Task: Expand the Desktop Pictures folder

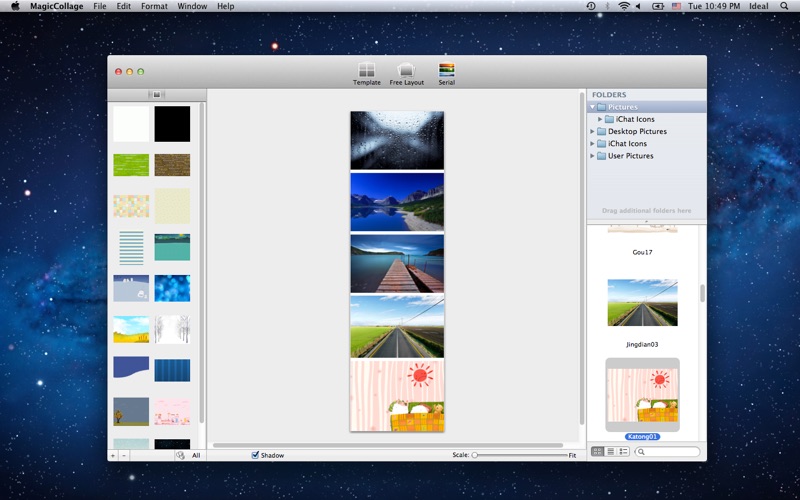Action: tap(592, 131)
